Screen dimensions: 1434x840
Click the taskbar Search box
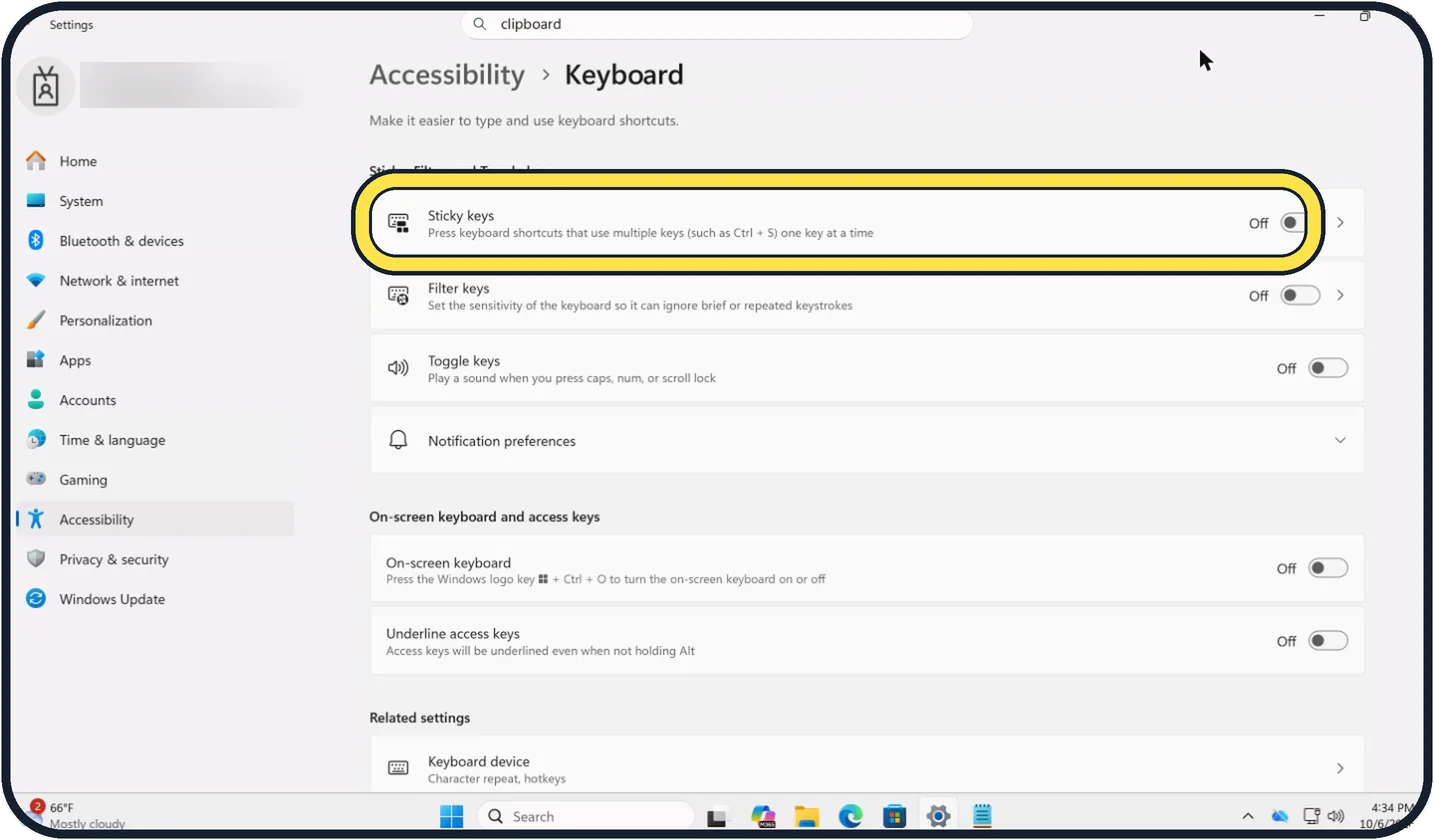pos(586,817)
